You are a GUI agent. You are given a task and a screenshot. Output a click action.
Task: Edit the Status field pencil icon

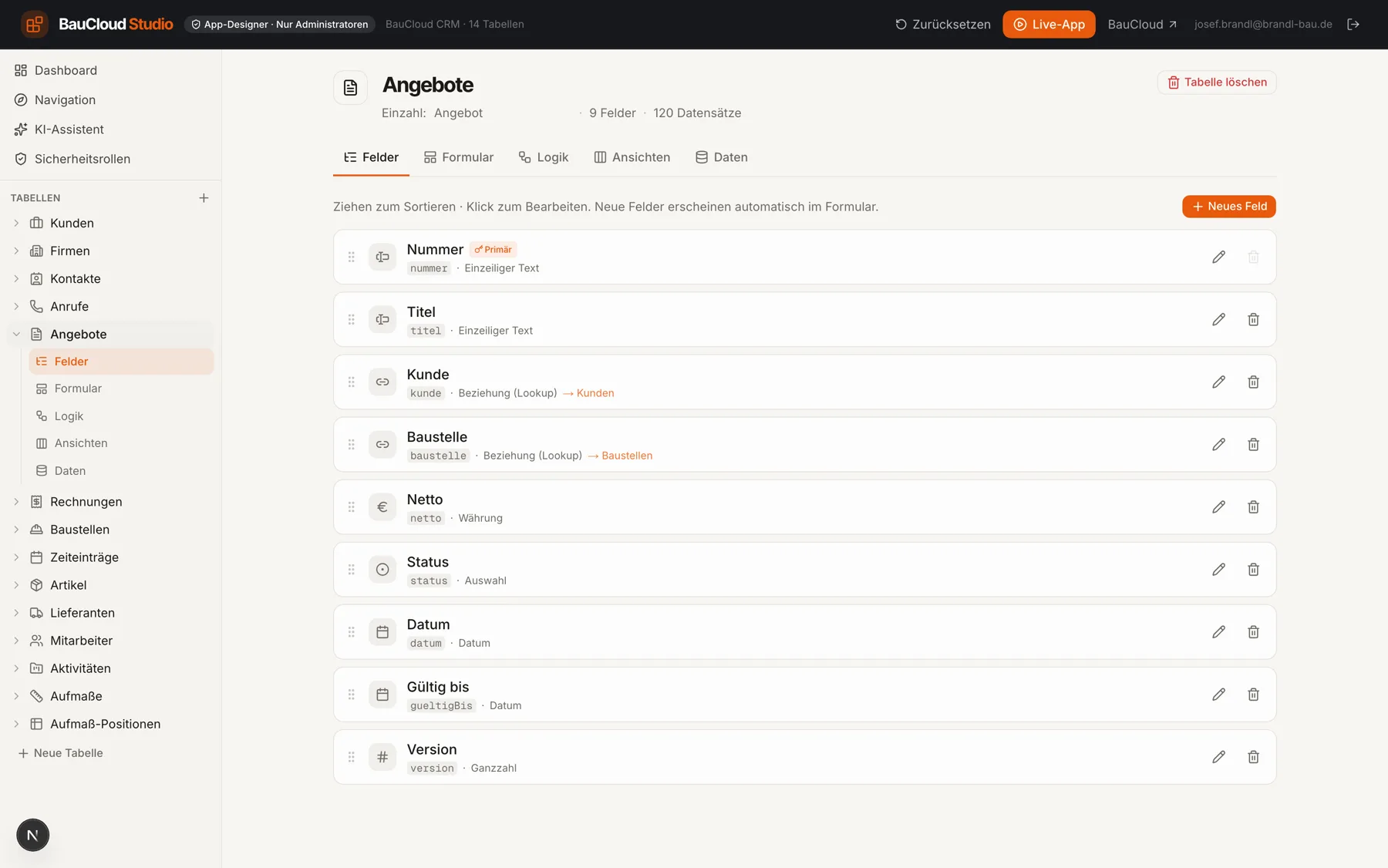1218,569
